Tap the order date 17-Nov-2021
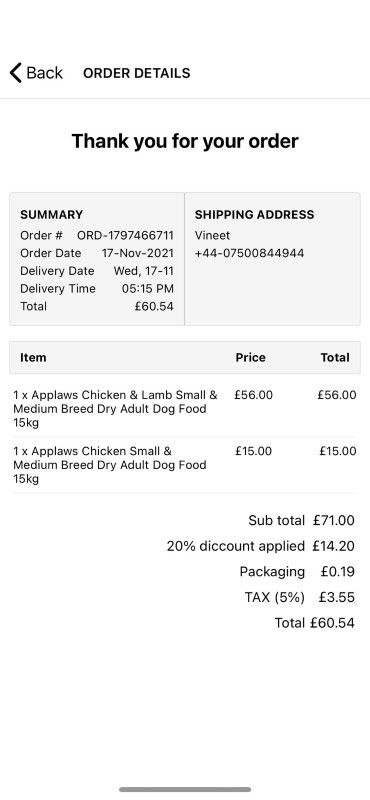Viewport: 370px width, 800px height. click(138, 253)
